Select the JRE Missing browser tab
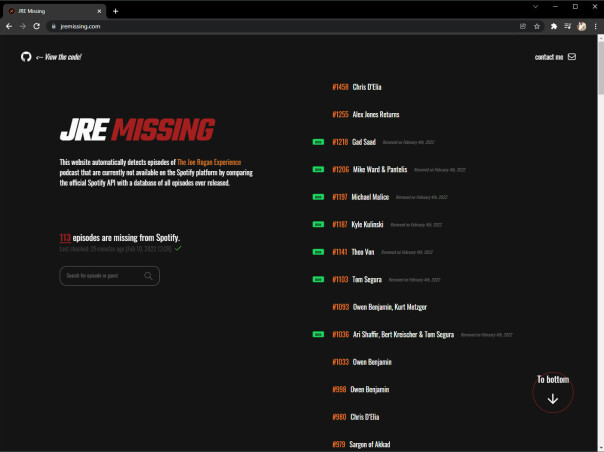This screenshot has height=452, width=604. click(x=54, y=11)
